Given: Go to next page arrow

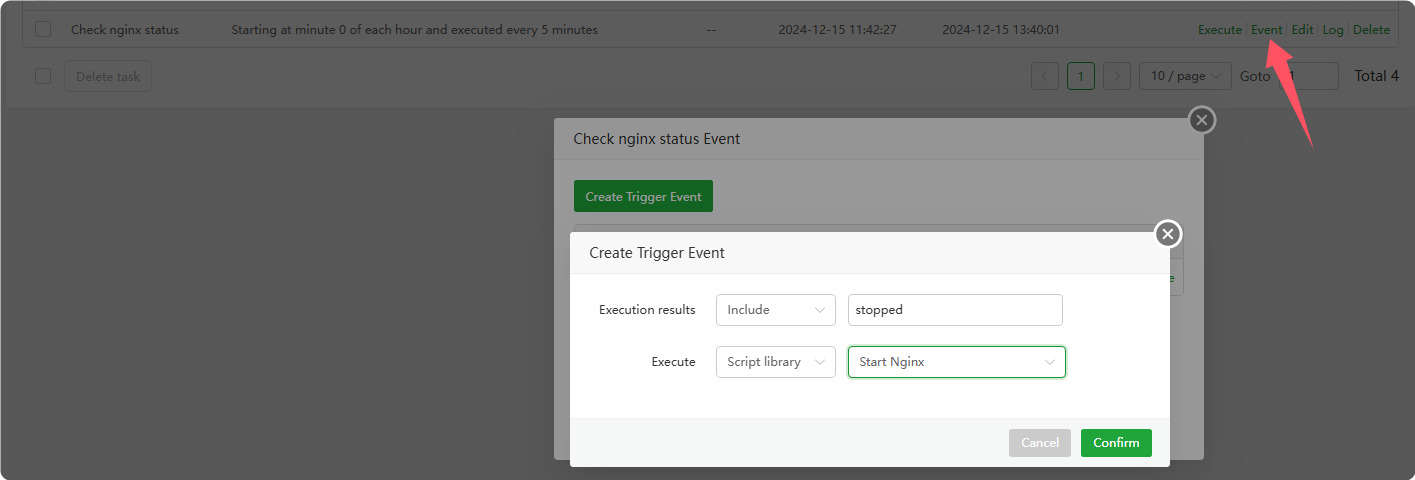Looking at the screenshot, I should [x=1117, y=76].
